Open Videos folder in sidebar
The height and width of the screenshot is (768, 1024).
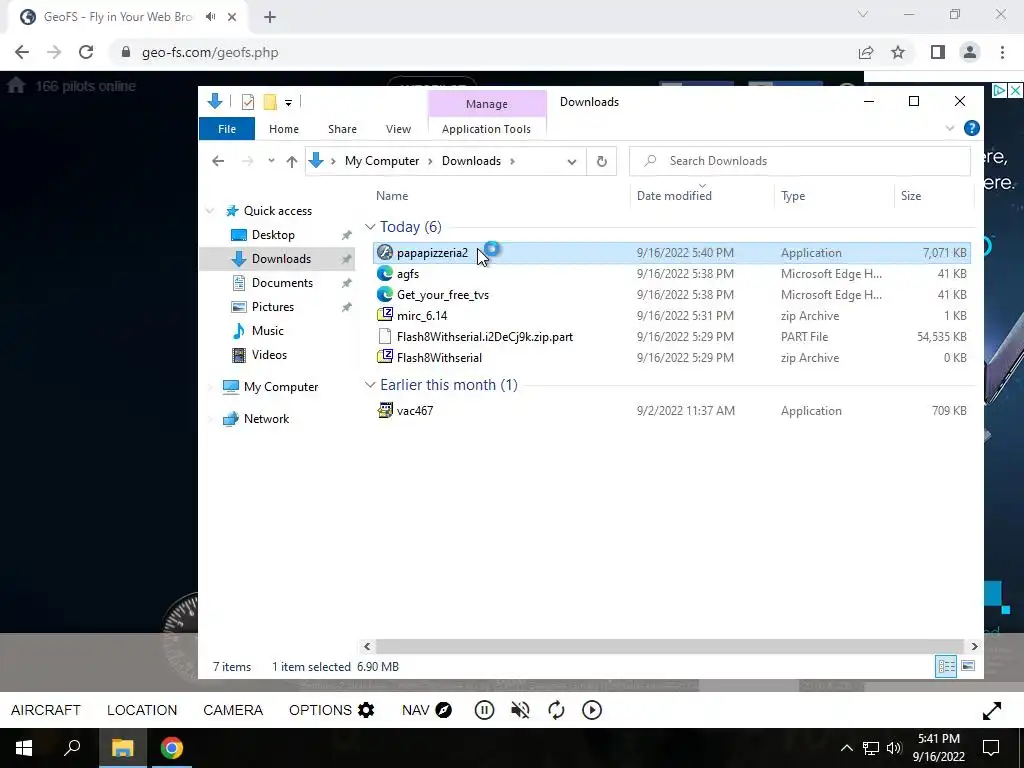click(269, 355)
